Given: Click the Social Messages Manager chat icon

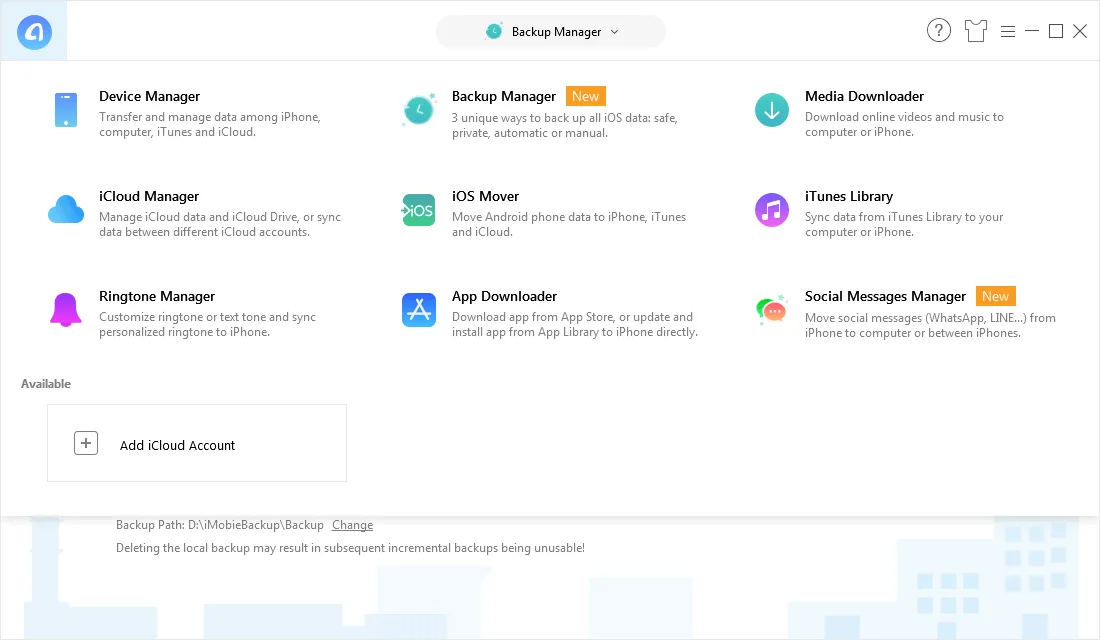Looking at the screenshot, I should pyautogui.click(x=772, y=310).
